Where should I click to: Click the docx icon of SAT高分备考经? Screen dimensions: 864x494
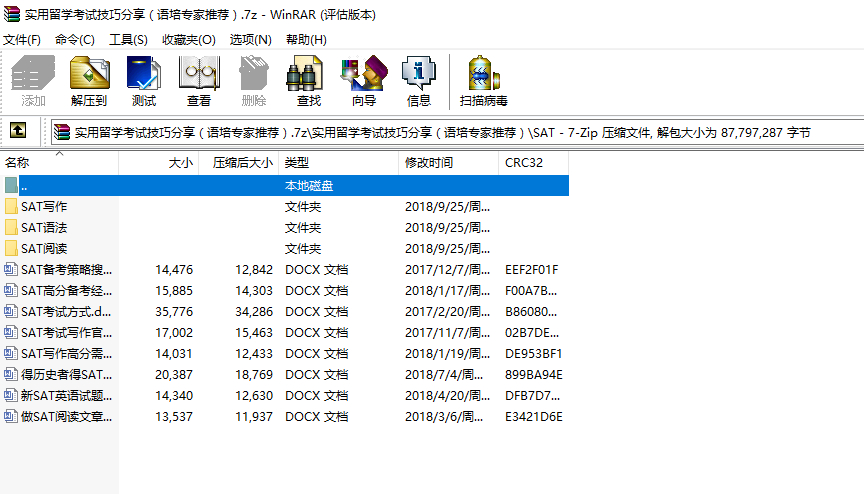(x=11, y=290)
